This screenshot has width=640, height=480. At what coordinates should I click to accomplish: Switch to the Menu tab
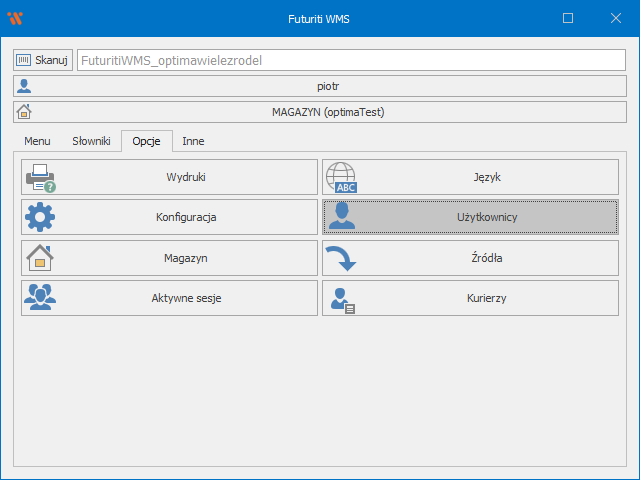coord(37,142)
